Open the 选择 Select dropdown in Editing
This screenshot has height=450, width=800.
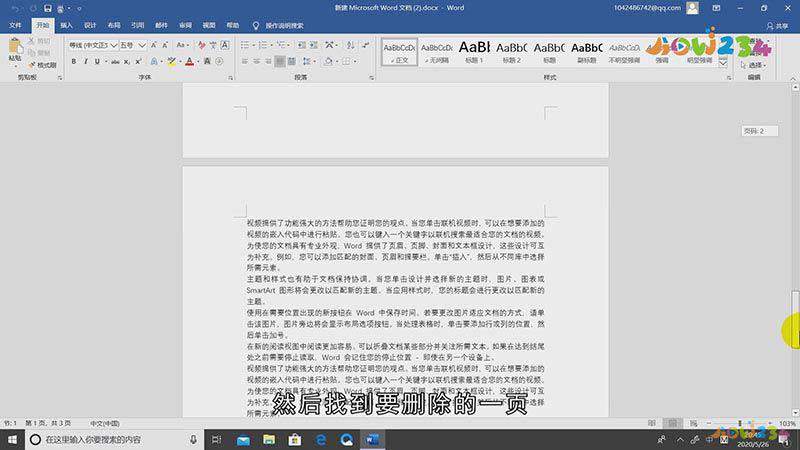click(x=754, y=65)
